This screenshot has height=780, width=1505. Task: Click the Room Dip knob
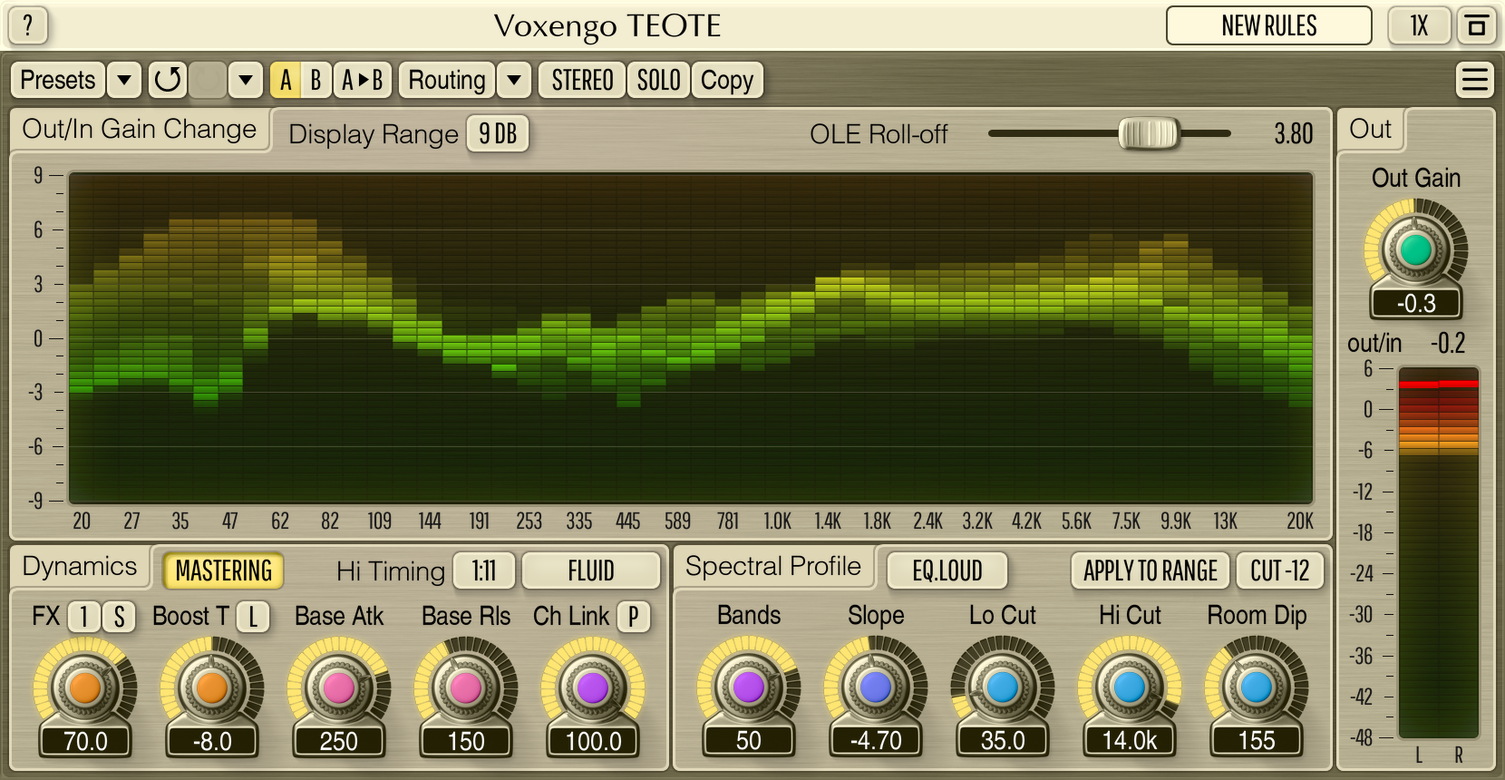click(1257, 688)
